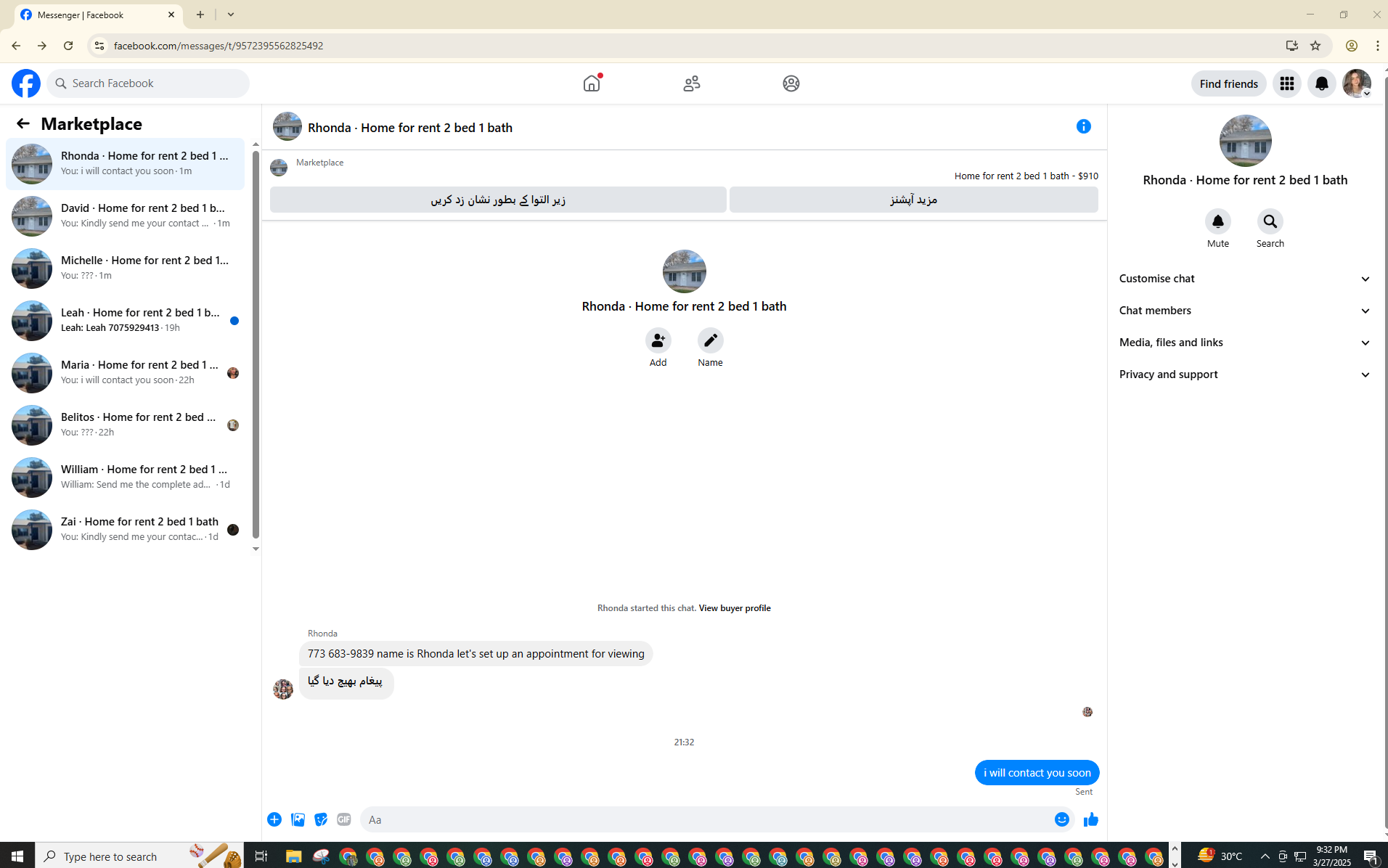Screen dimensions: 1388x868
Task: Open the emoji picker in message box
Action: click(x=1062, y=819)
